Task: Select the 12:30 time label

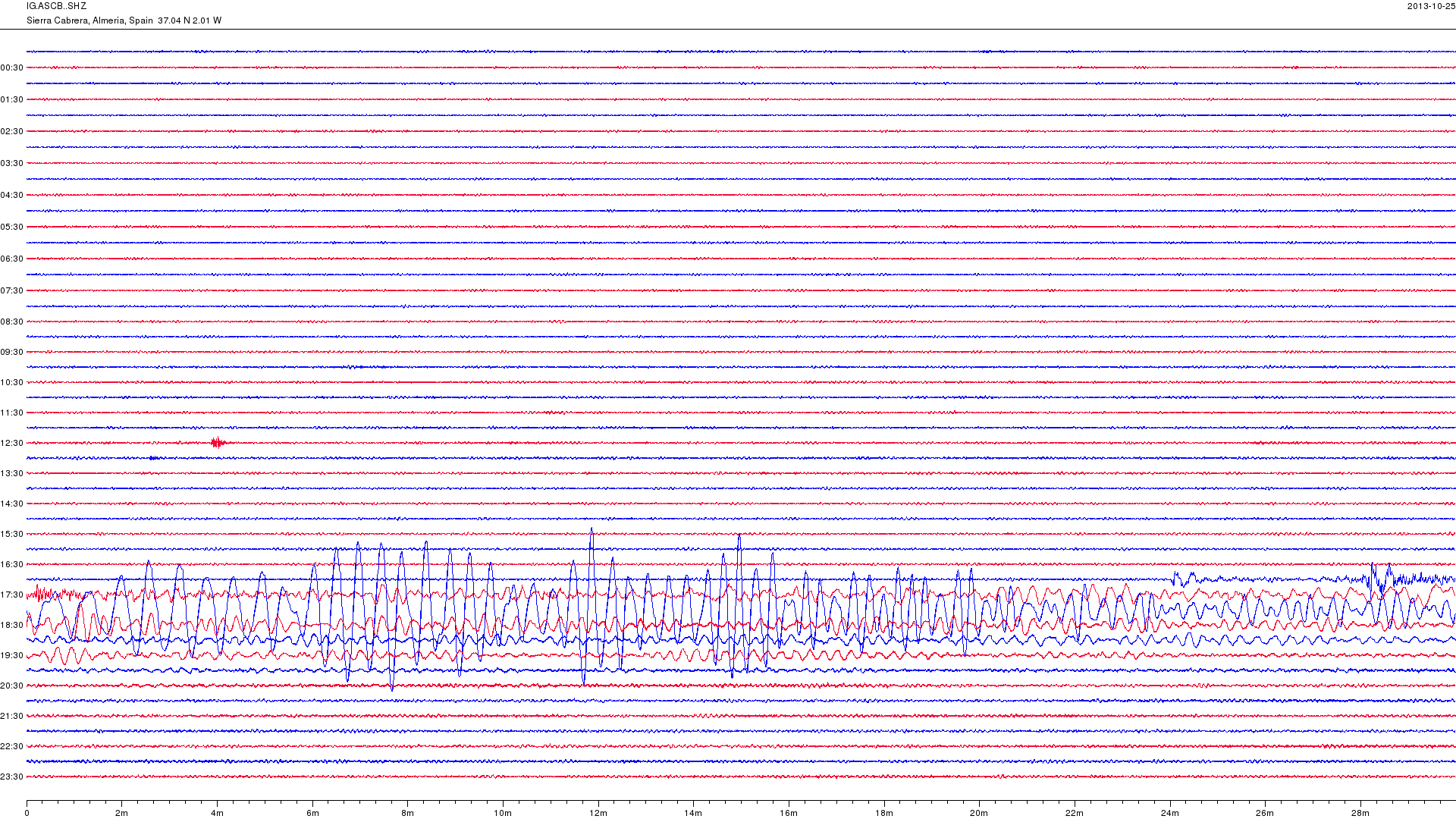Action: pos(12,444)
